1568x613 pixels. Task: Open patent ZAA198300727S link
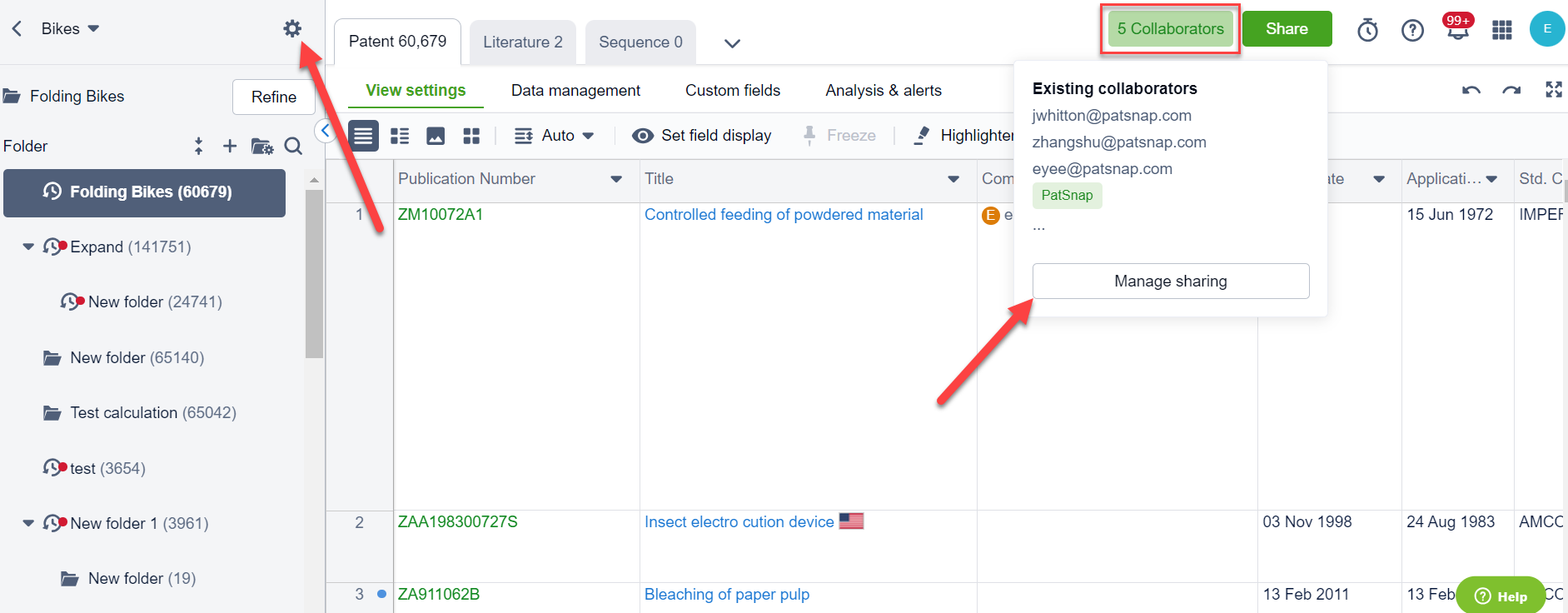tap(457, 522)
